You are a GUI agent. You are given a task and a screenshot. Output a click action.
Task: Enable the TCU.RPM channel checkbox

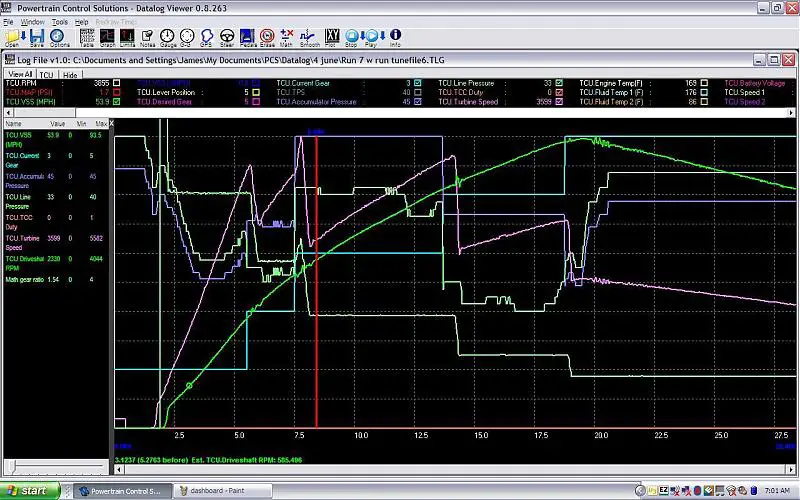click(x=117, y=83)
